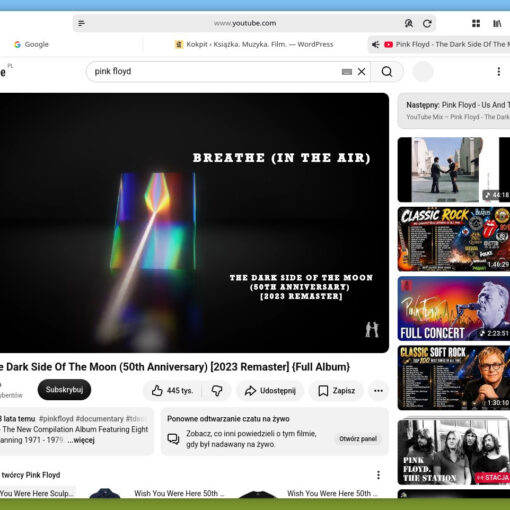510x510 pixels.
Task: Mute audio from the Pink Floyd tab
Action: tap(376, 44)
